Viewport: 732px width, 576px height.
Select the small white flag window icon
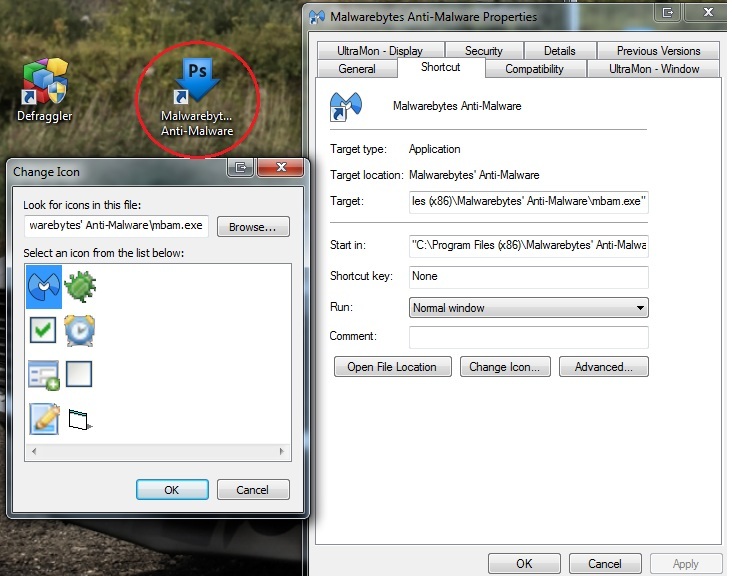pyautogui.click(x=80, y=419)
